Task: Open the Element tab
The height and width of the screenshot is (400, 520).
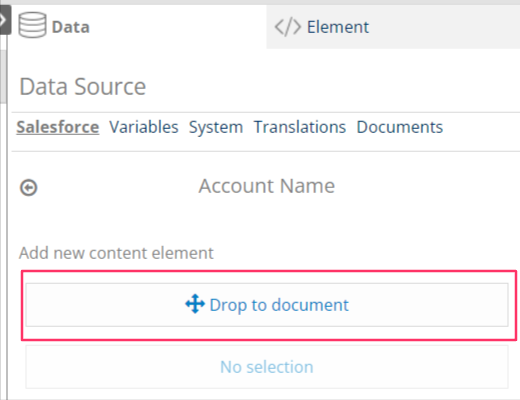Action: (x=393, y=27)
